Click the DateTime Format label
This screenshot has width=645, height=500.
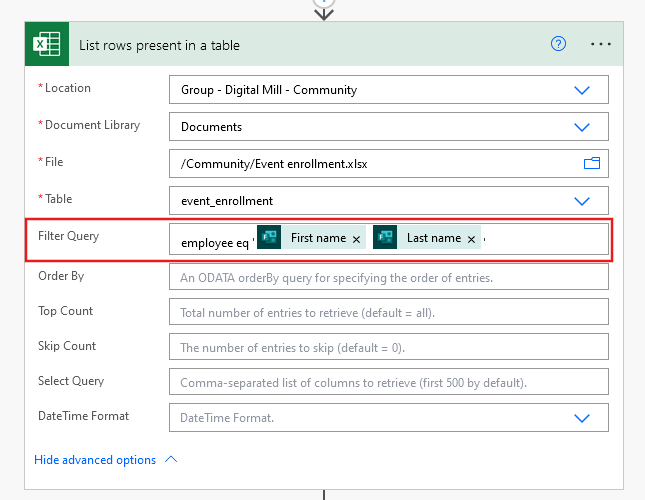point(84,416)
